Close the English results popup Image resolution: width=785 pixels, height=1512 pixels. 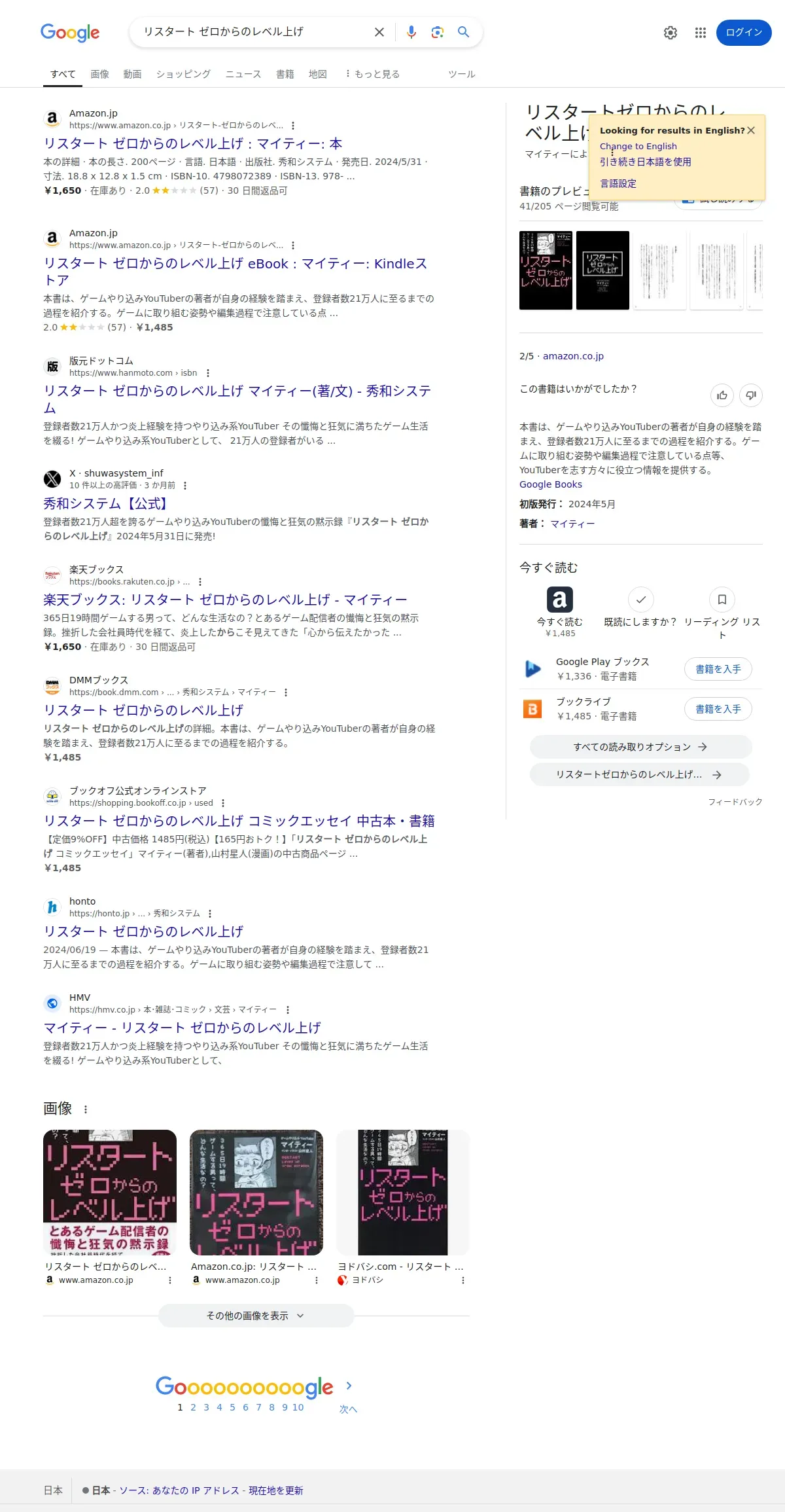tap(751, 130)
